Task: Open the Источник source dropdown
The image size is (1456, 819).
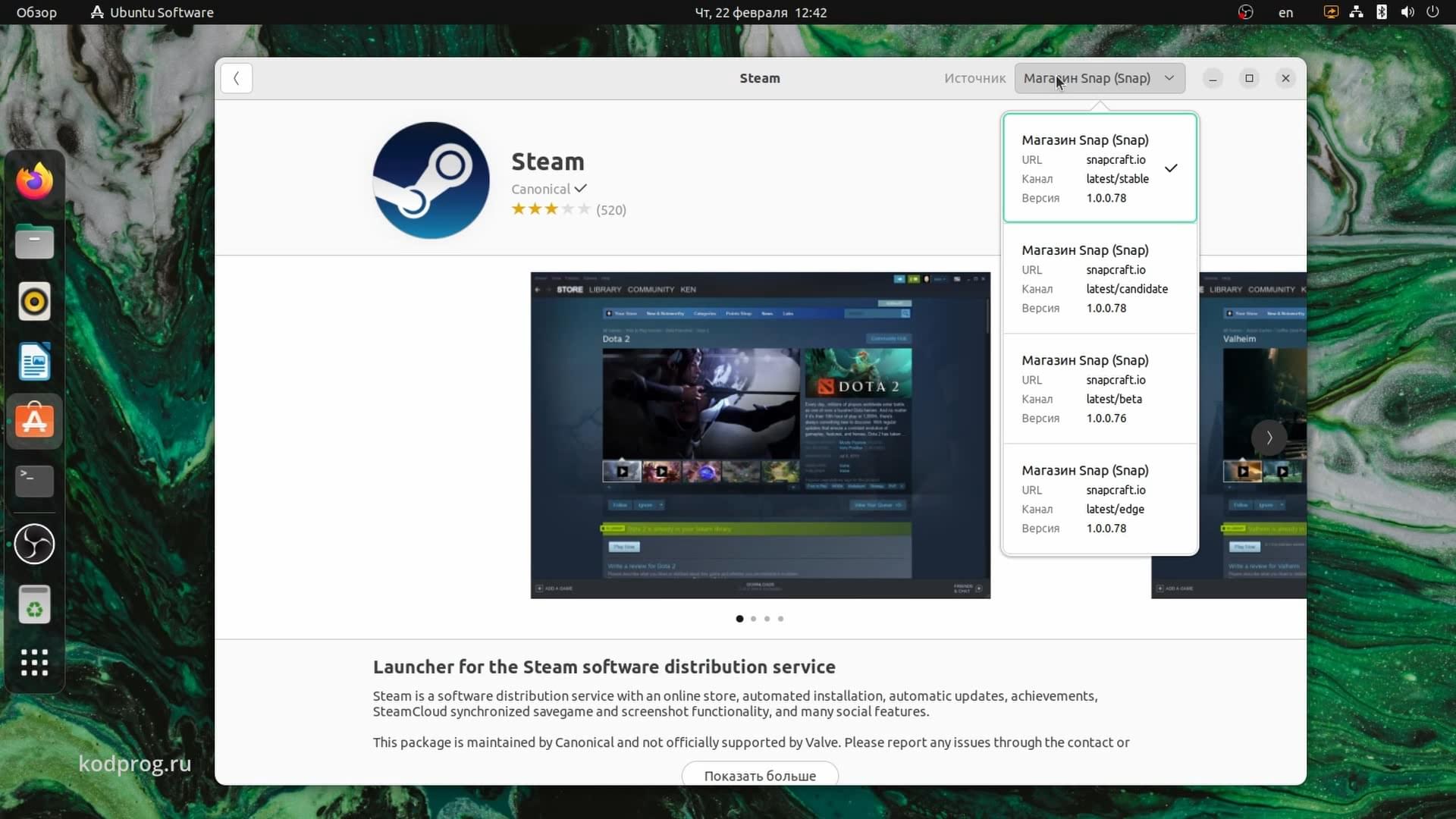Action: [x=1100, y=78]
